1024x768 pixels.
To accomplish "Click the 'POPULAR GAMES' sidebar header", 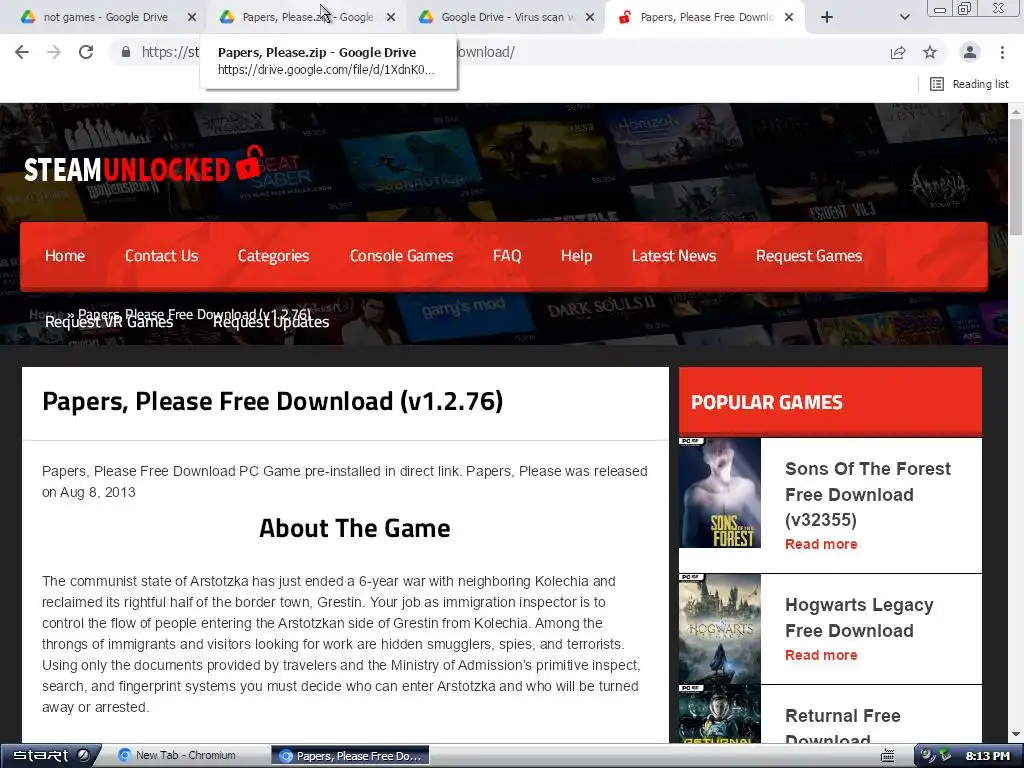I will 767,402.
